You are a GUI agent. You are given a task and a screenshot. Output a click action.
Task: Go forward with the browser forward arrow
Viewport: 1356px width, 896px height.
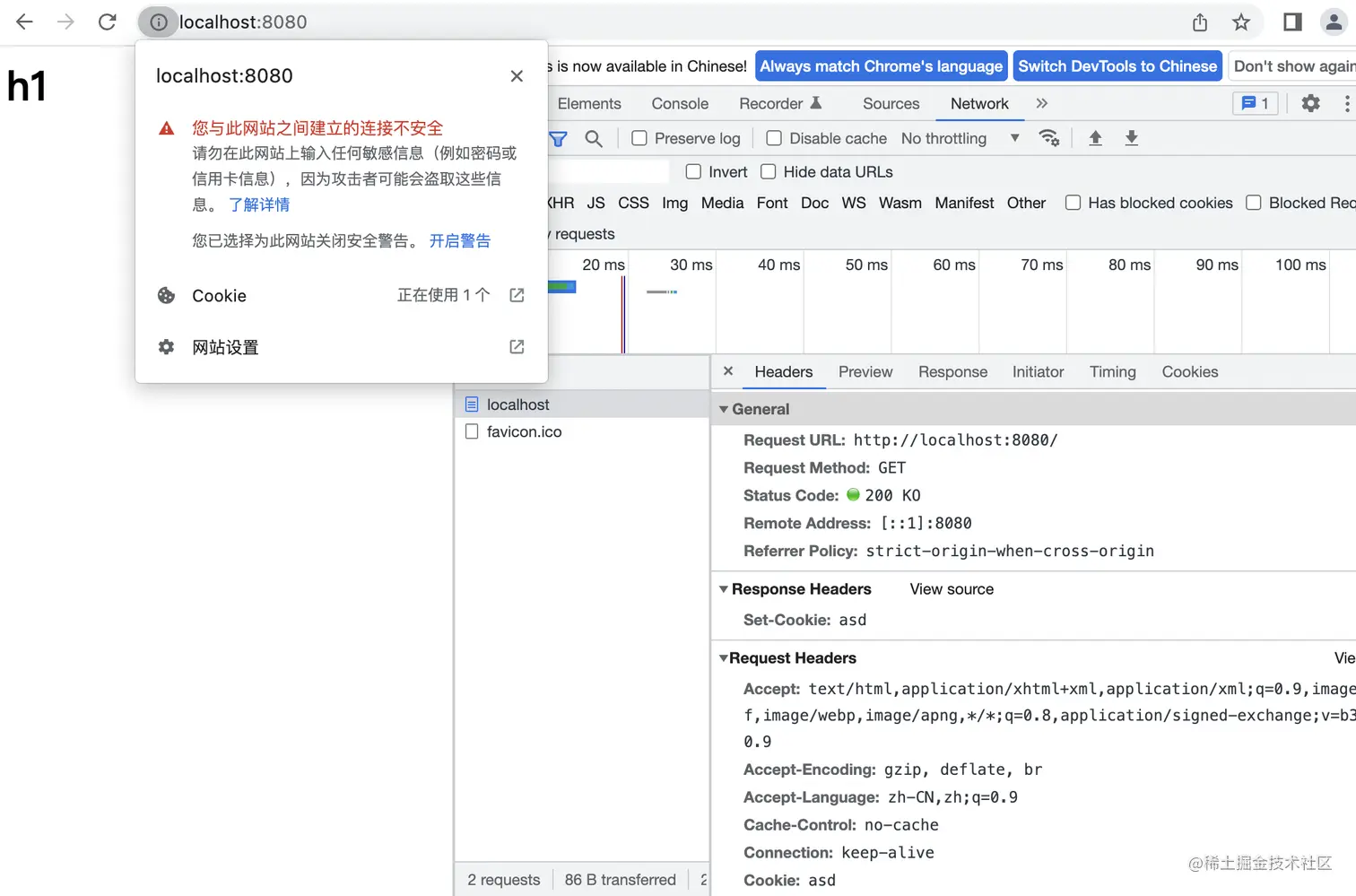point(65,22)
